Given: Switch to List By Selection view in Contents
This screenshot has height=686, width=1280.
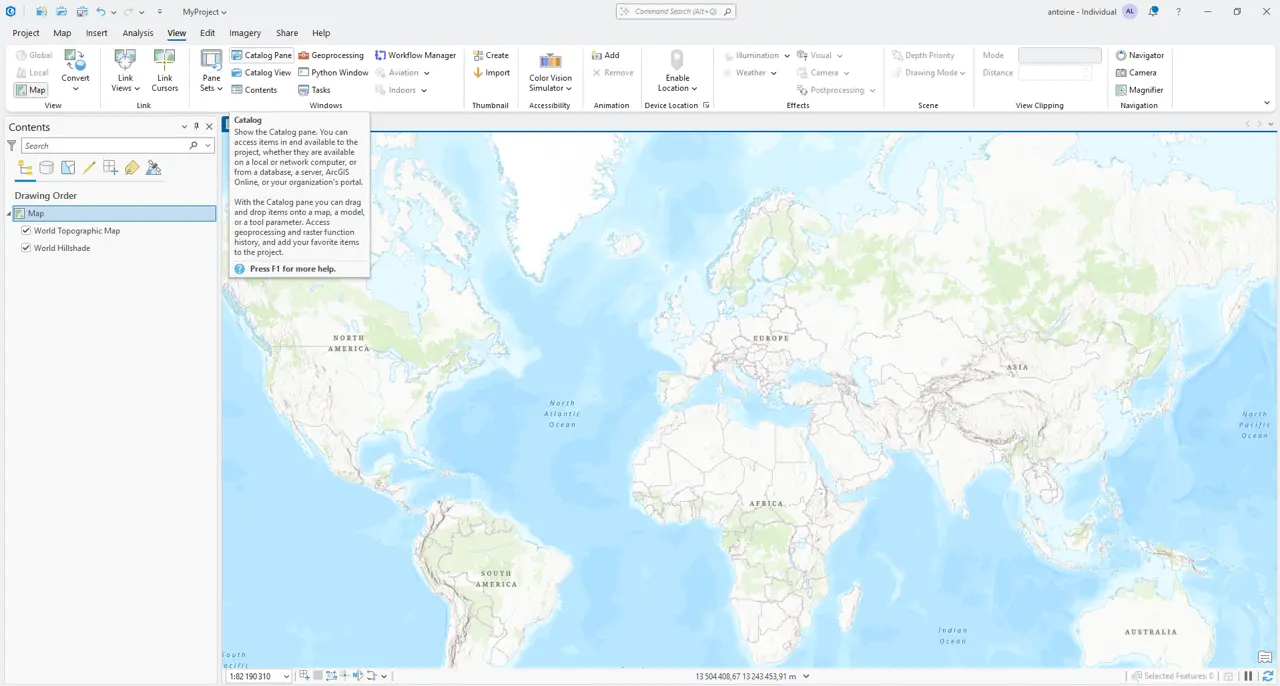Looking at the screenshot, I should 67,167.
